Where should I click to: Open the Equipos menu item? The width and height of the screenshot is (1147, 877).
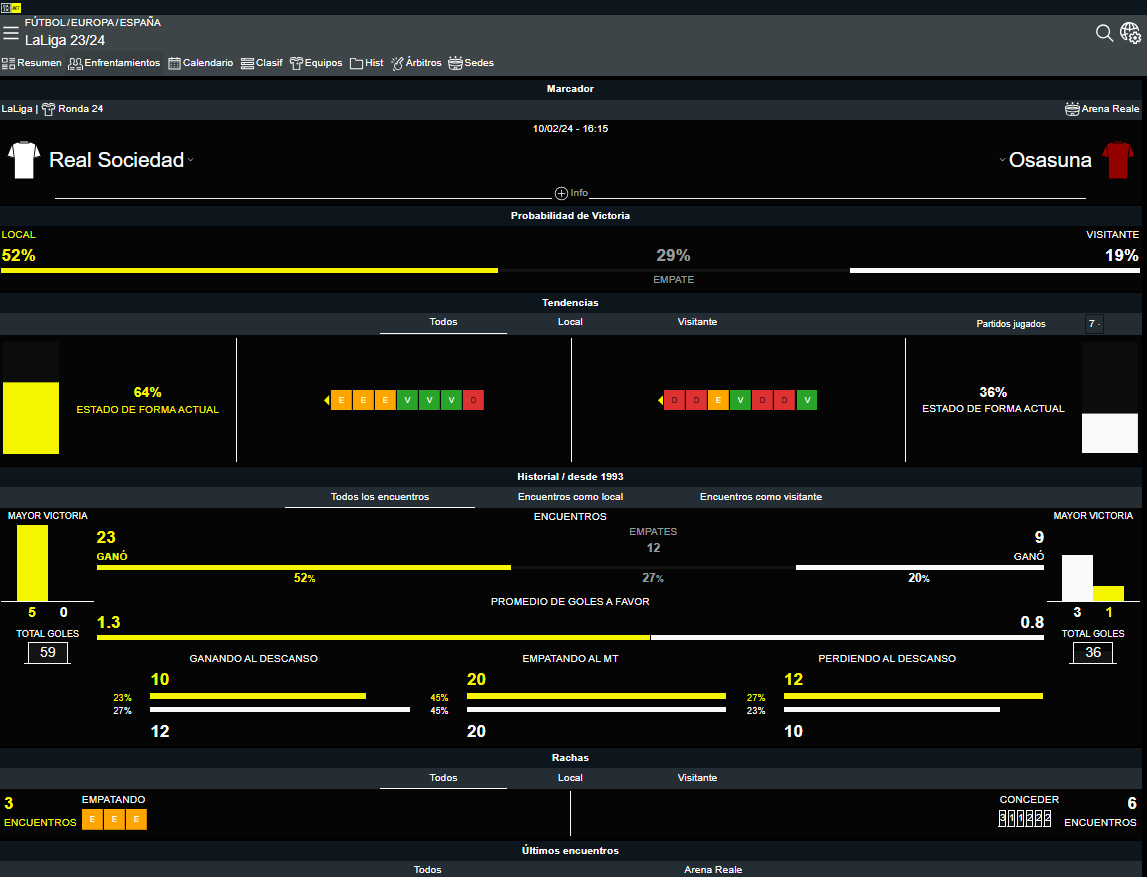316,63
